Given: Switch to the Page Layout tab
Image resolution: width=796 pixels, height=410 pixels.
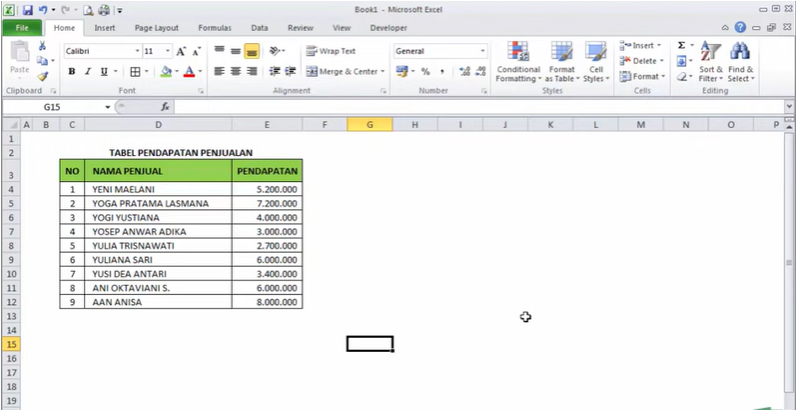Looking at the screenshot, I should 156,28.
